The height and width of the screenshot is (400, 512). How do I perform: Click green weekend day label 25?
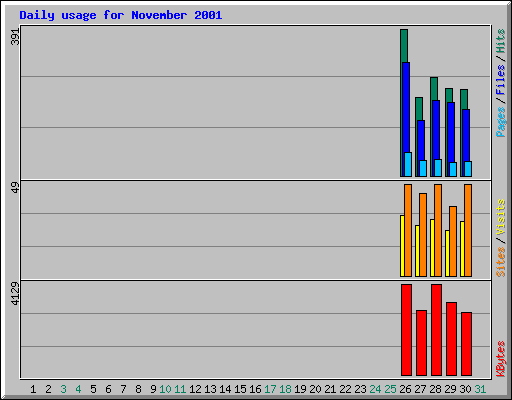(390, 389)
